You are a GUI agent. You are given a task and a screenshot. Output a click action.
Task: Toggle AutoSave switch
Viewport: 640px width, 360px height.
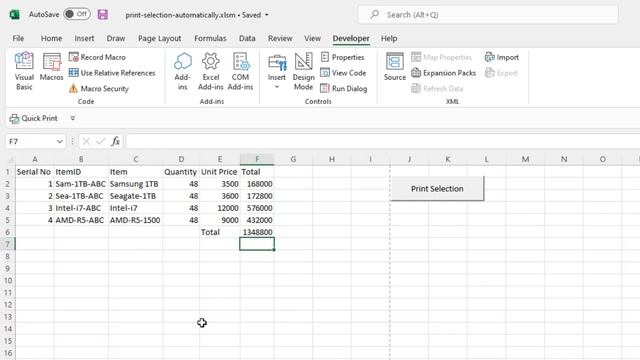(x=77, y=14)
